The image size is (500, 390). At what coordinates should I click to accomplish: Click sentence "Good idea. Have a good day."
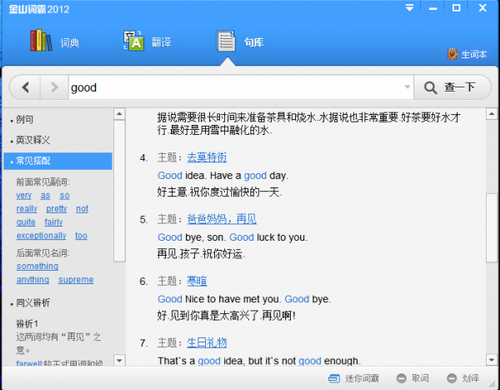click(x=223, y=176)
